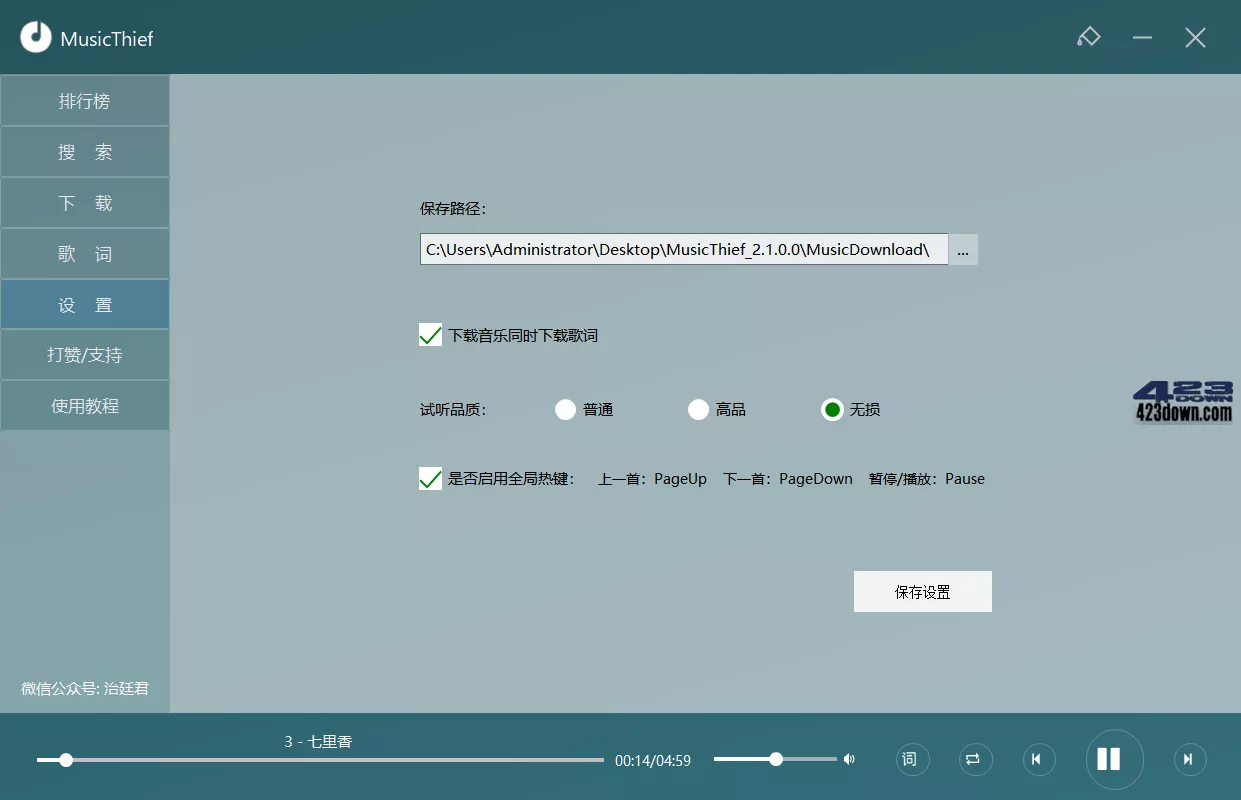Toggle the enable global hotkeys checkbox
Image resolution: width=1241 pixels, height=800 pixels.
[x=430, y=478]
